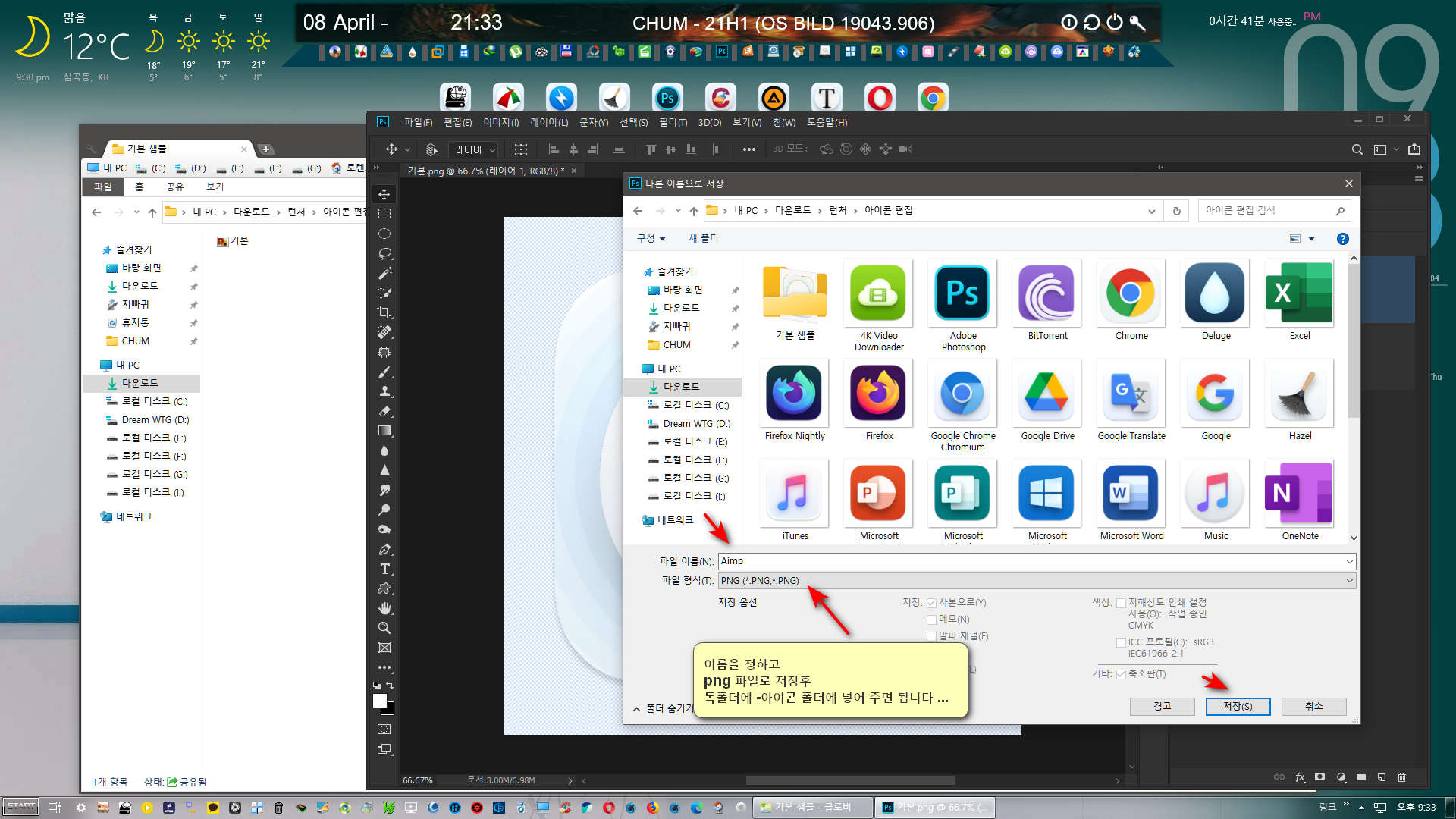Toggle the ICC 프로필 checkbox
This screenshot has height=819, width=1456.
click(1121, 642)
